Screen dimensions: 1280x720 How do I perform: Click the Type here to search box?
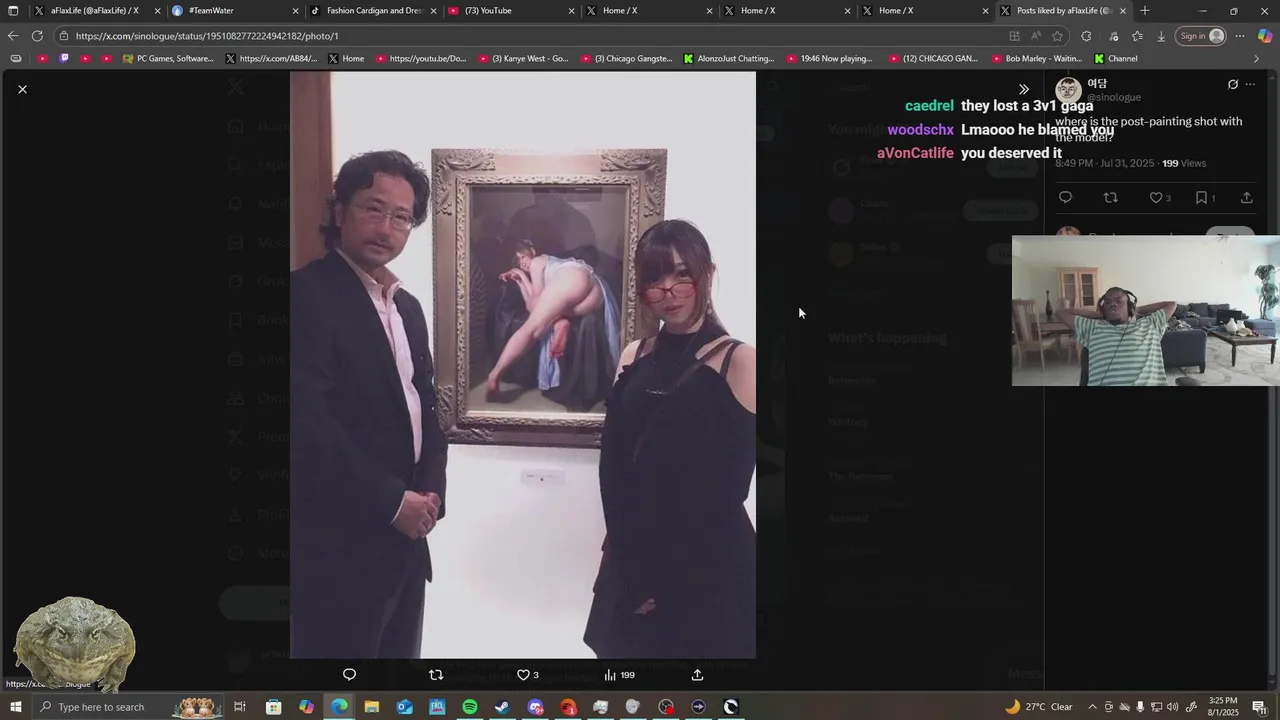point(127,707)
